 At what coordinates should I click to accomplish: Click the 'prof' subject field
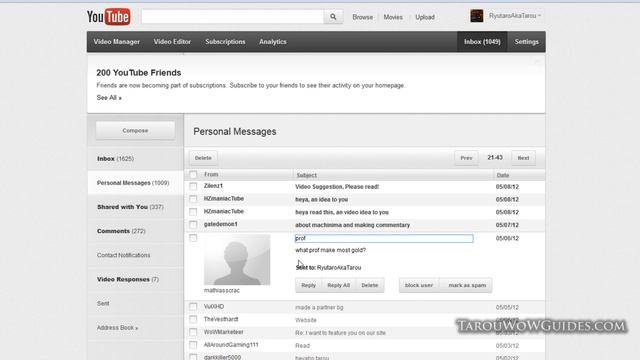[384, 238]
